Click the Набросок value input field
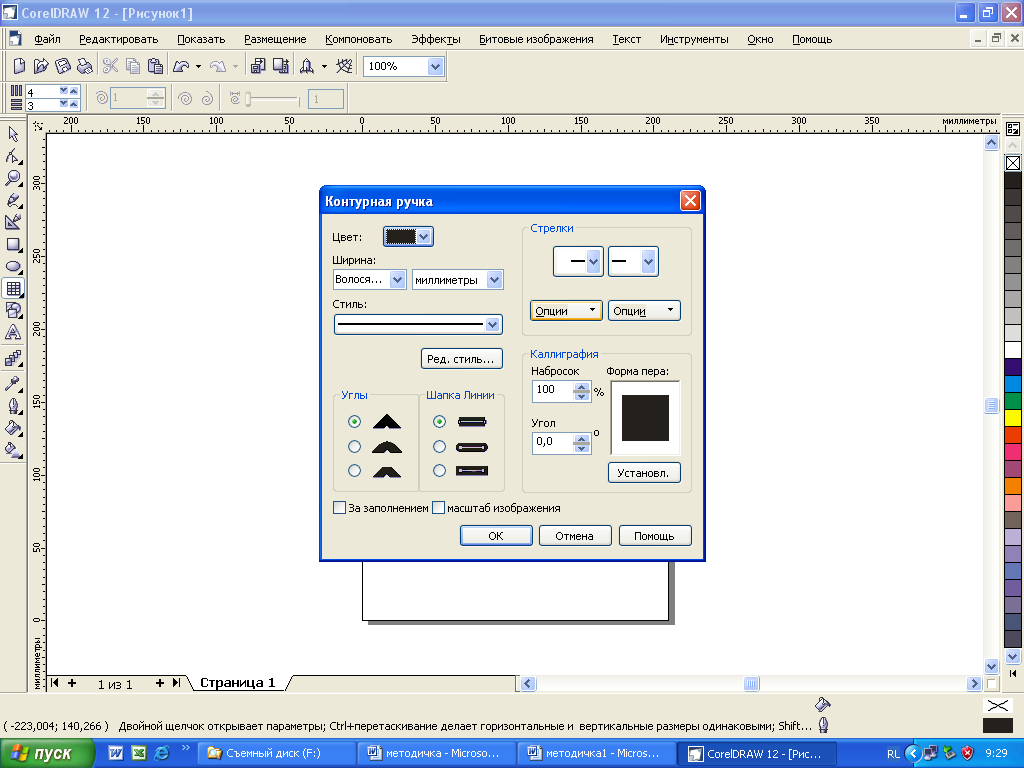The width and height of the screenshot is (1024, 768). coord(553,390)
